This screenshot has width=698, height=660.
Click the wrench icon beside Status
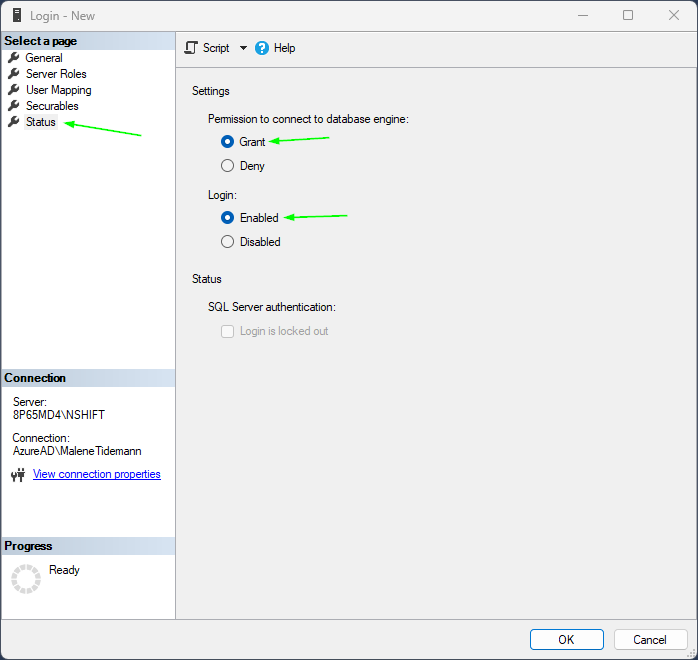(x=13, y=122)
